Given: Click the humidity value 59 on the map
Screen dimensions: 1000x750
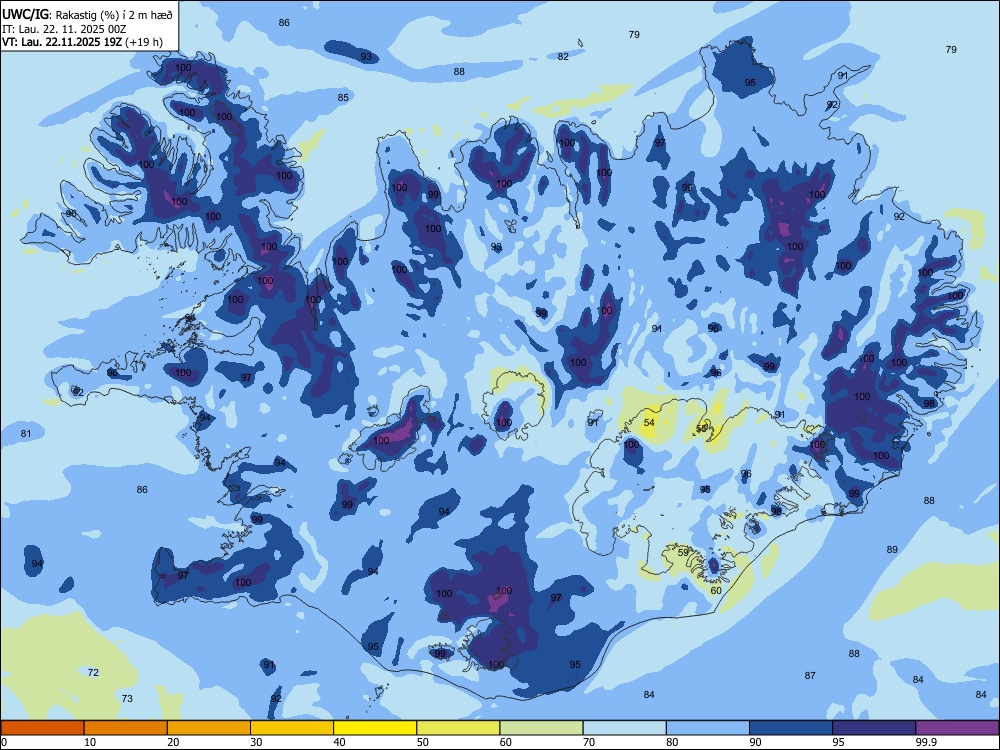Looking at the screenshot, I should pos(683,552).
